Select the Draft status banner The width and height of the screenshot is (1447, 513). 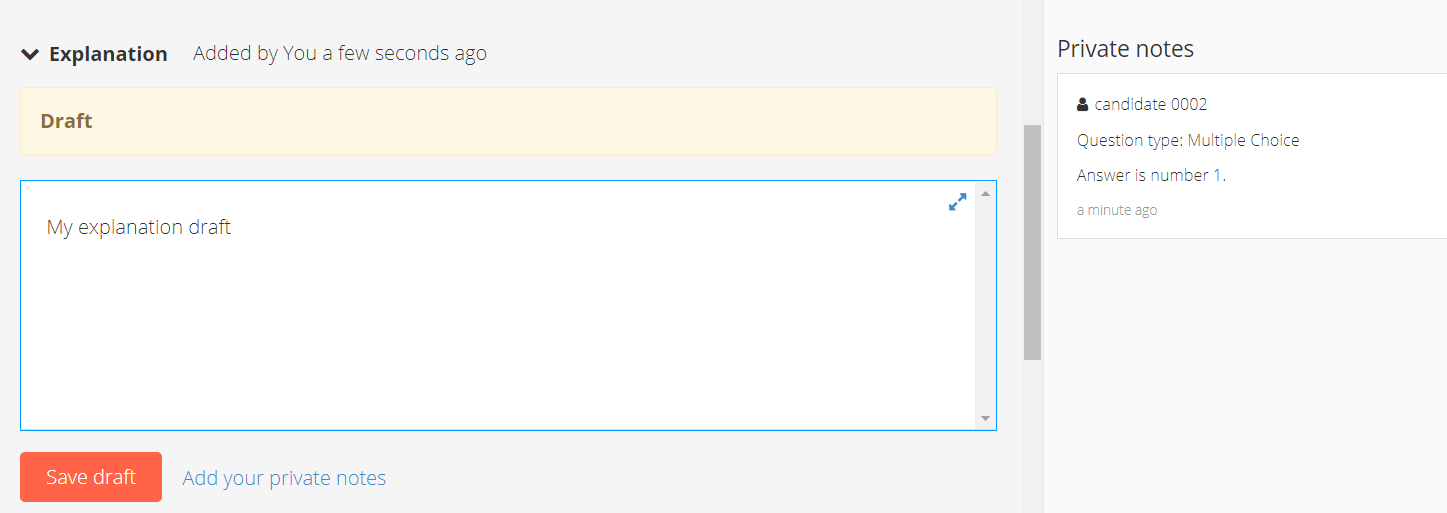tap(508, 121)
